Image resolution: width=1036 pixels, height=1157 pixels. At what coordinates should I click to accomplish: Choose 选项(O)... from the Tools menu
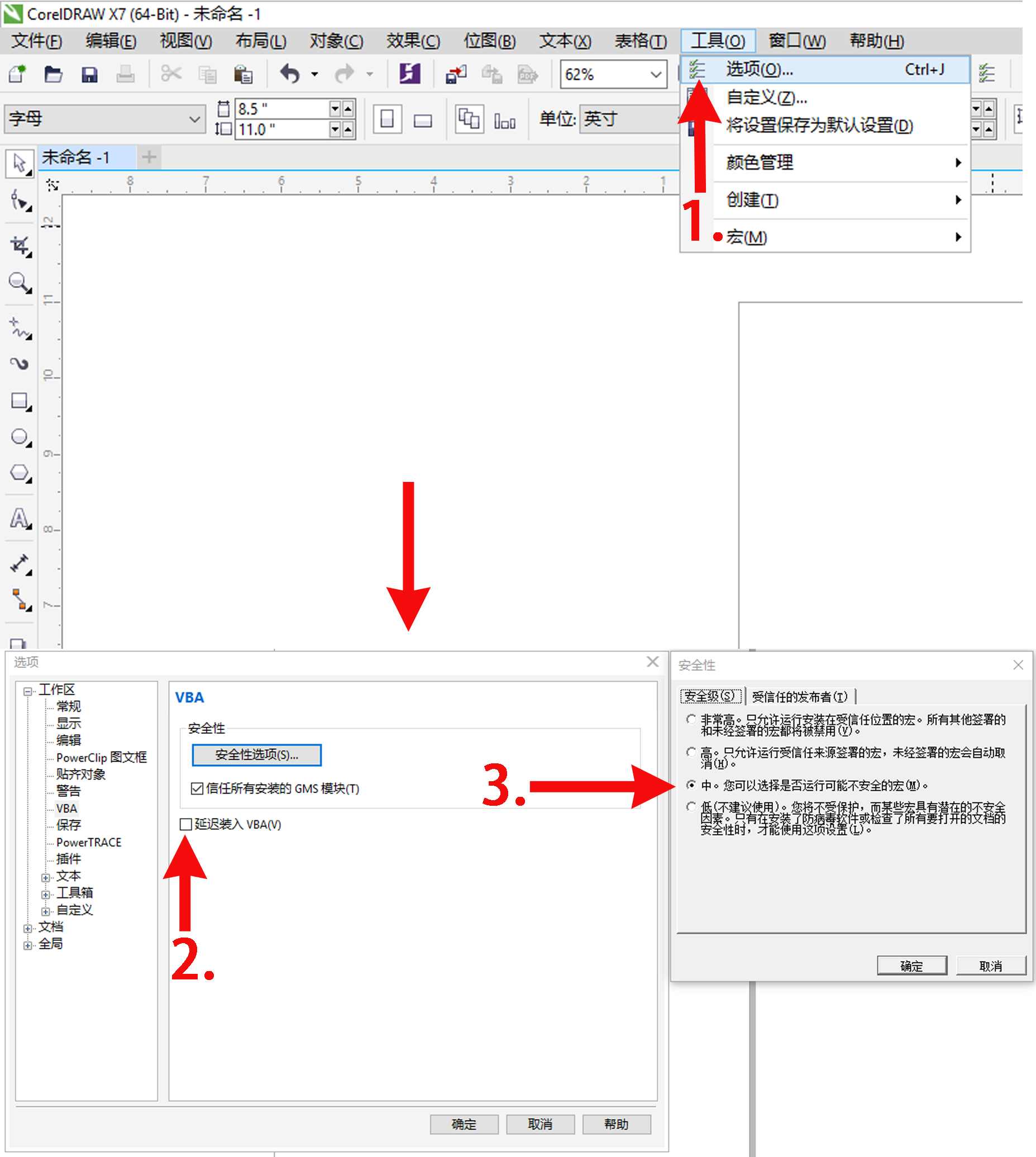tap(825, 69)
